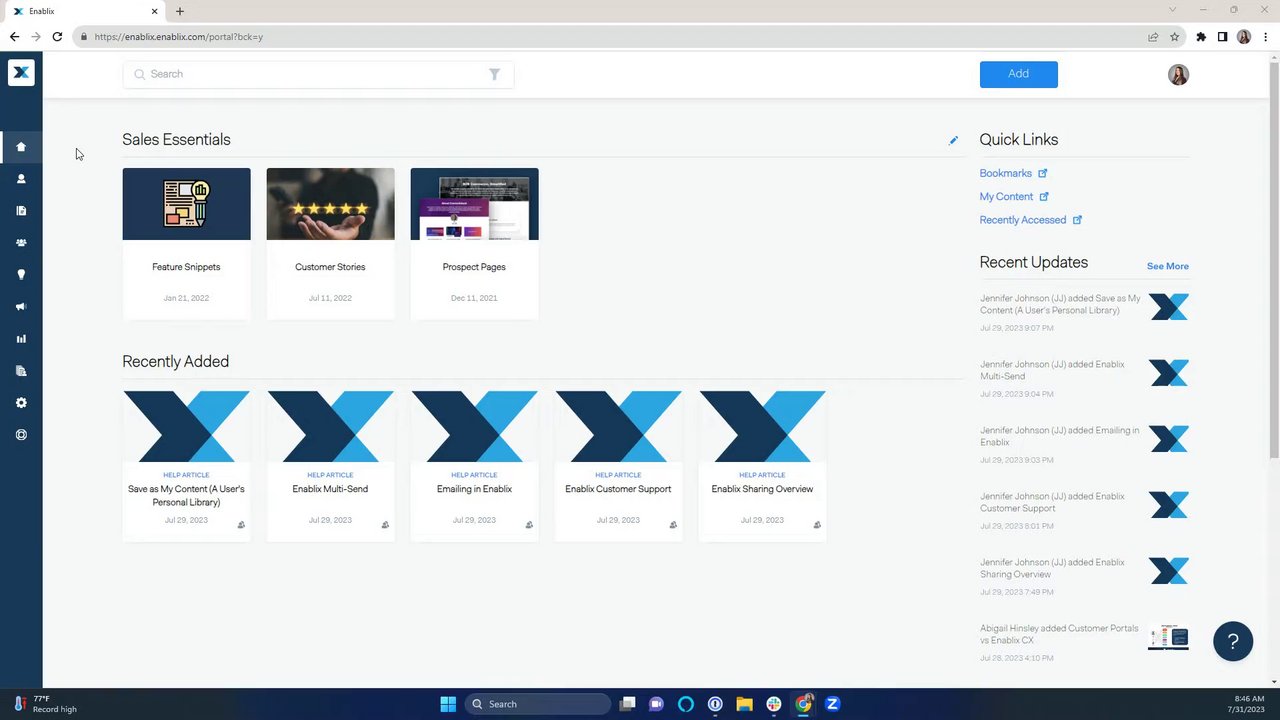The width and height of the screenshot is (1280, 720).
Task: Open the content library sidebar icon
Action: click(21, 211)
